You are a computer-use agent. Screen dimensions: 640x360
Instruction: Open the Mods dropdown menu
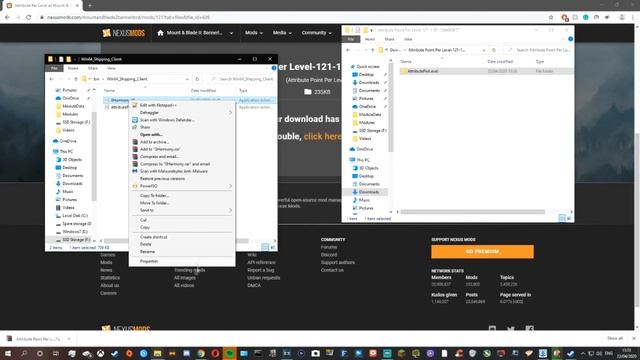point(253,33)
